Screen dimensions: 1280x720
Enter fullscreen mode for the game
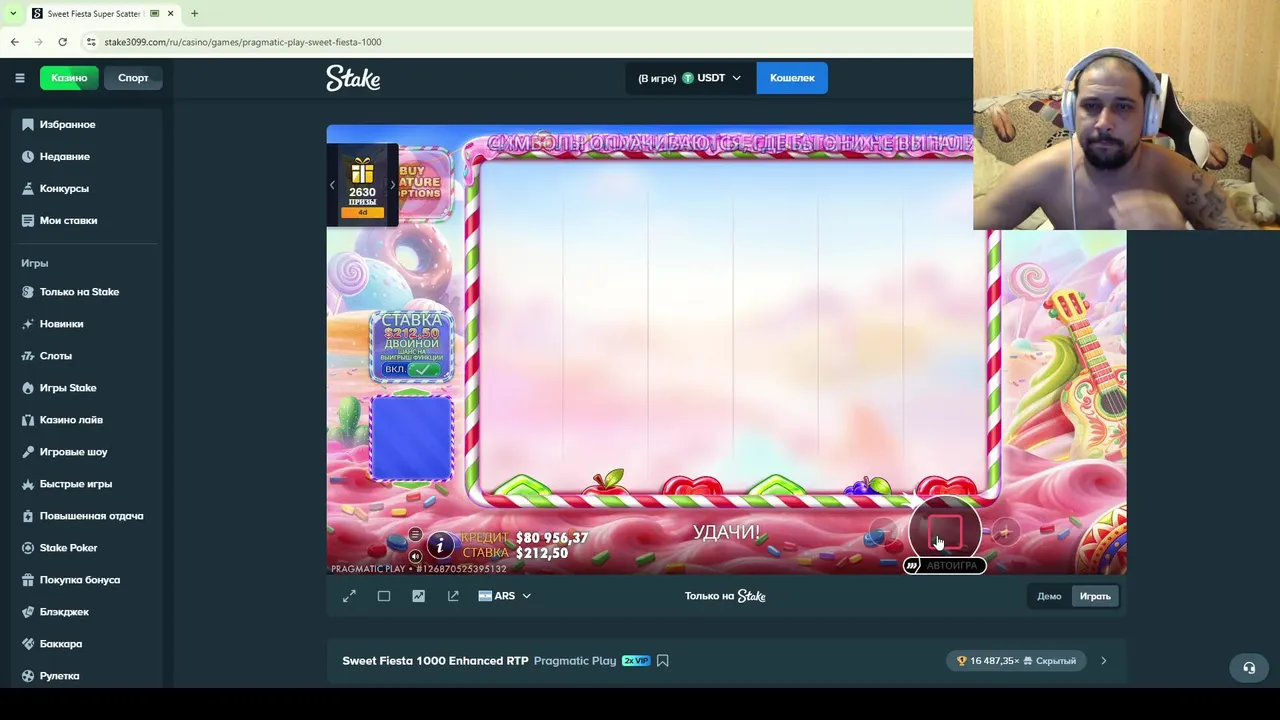click(349, 596)
